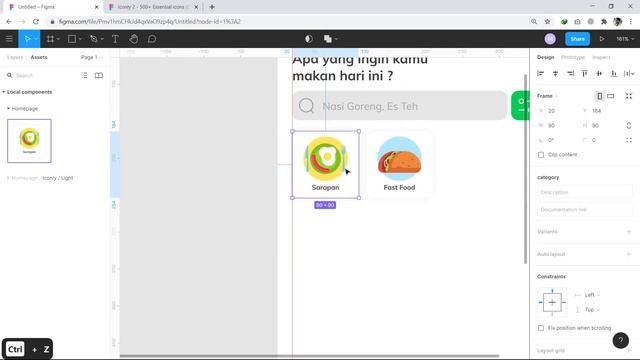640x360 pixels.
Task: Select the Text tool
Action: 115,39
